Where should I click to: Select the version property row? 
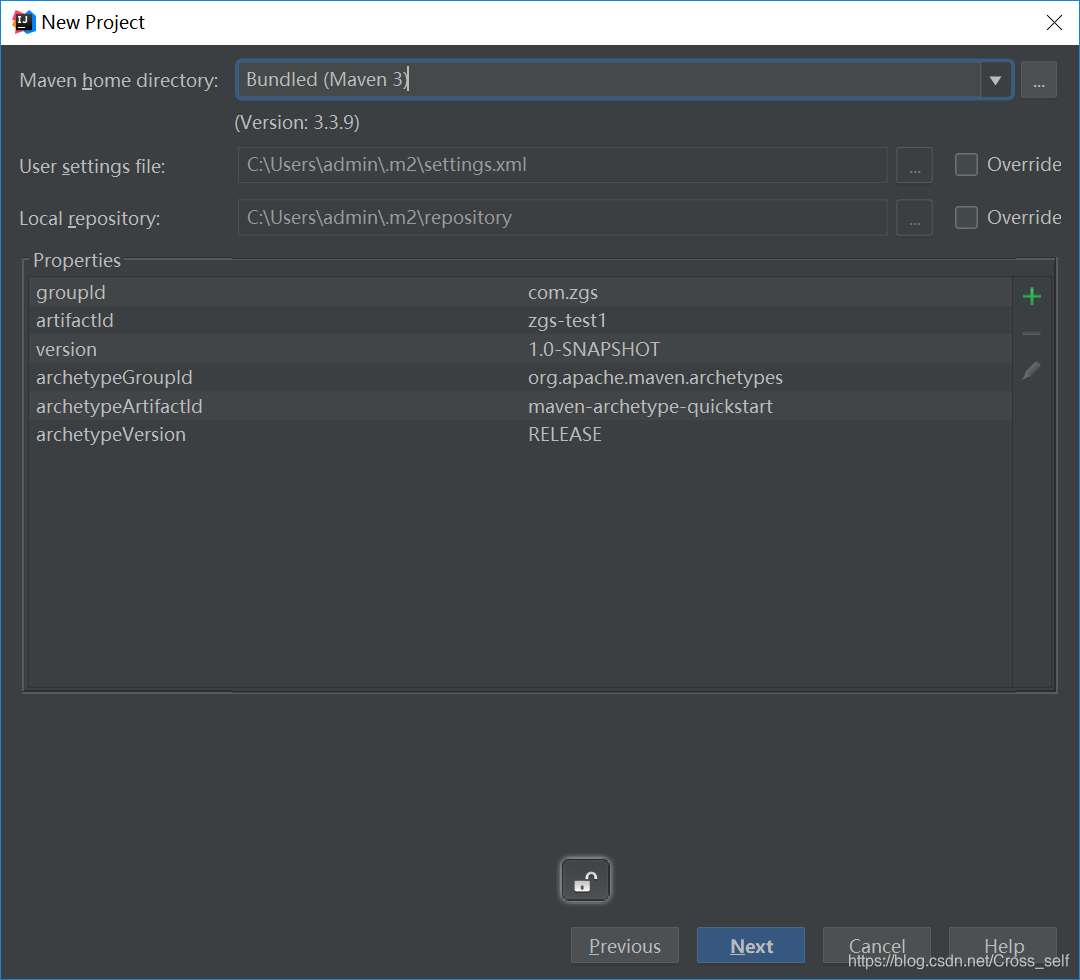click(520, 349)
